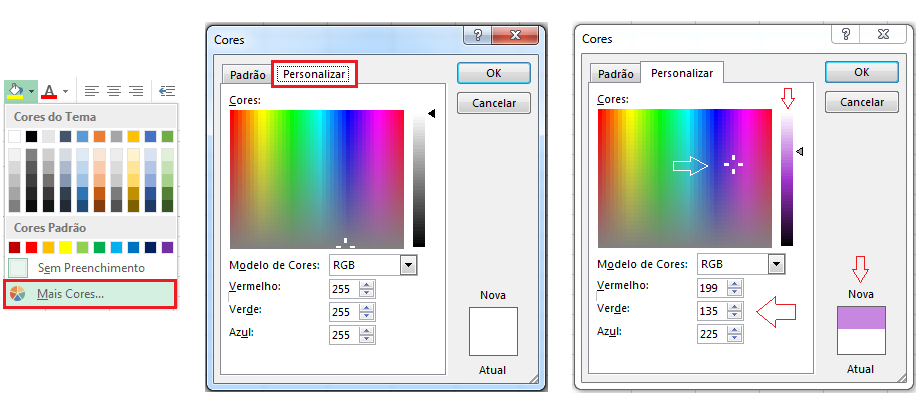
Task: Switch to the red-outlined Personalizar tab
Action: [315, 74]
